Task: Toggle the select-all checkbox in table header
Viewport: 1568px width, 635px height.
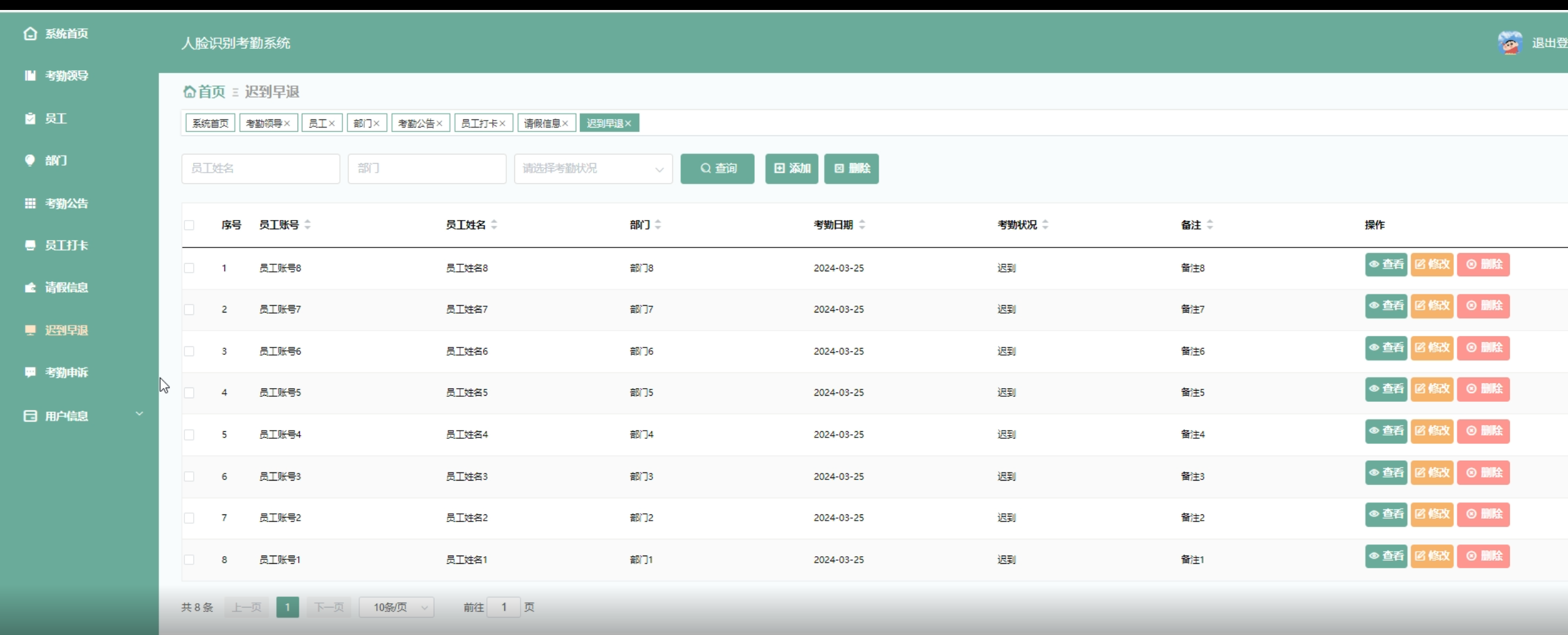Action: pyautogui.click(x=189, y=225)
